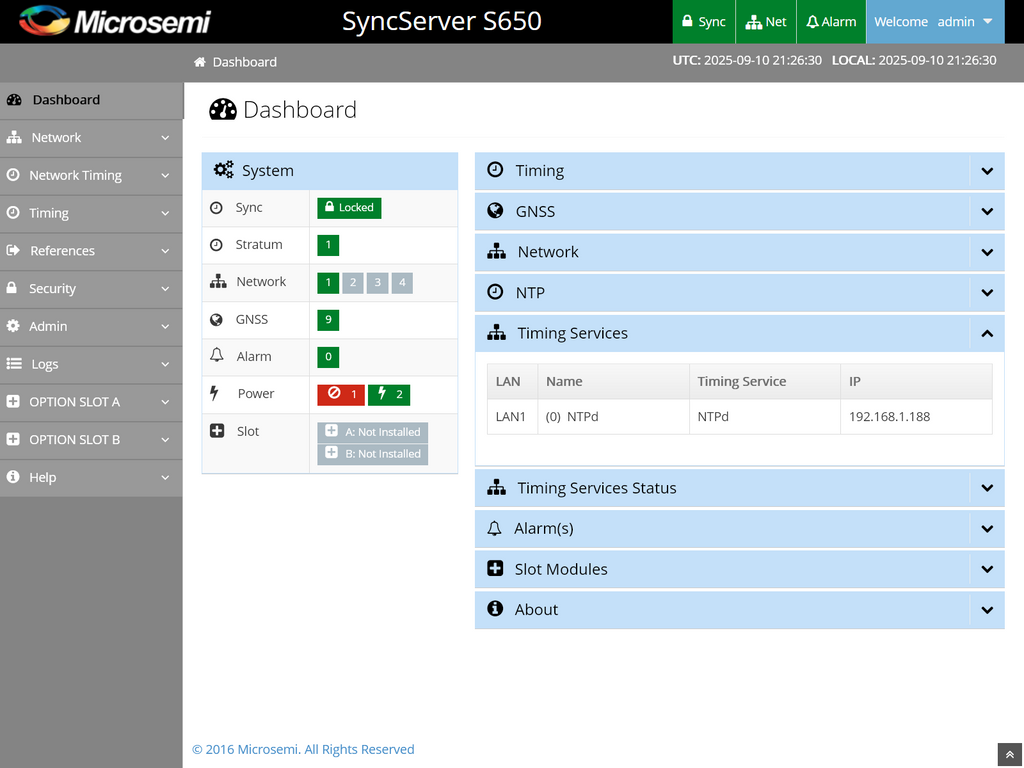Expand the Alarm(s) panel
Screen dimensions: 1024x768
pos(739,528)
